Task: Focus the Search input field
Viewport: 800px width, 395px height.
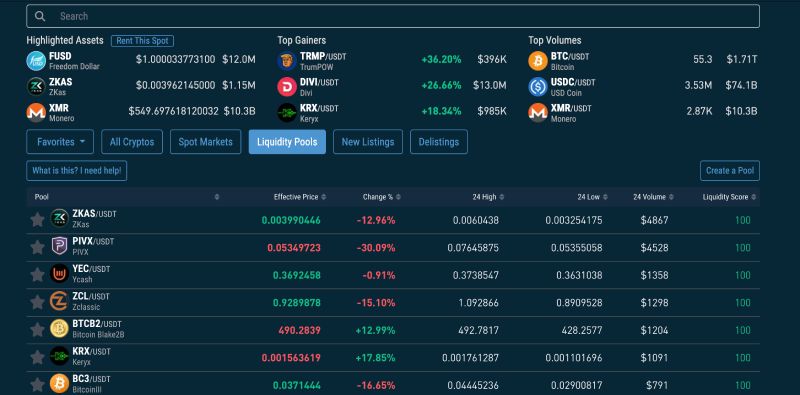Action: (x=393, y=16)
